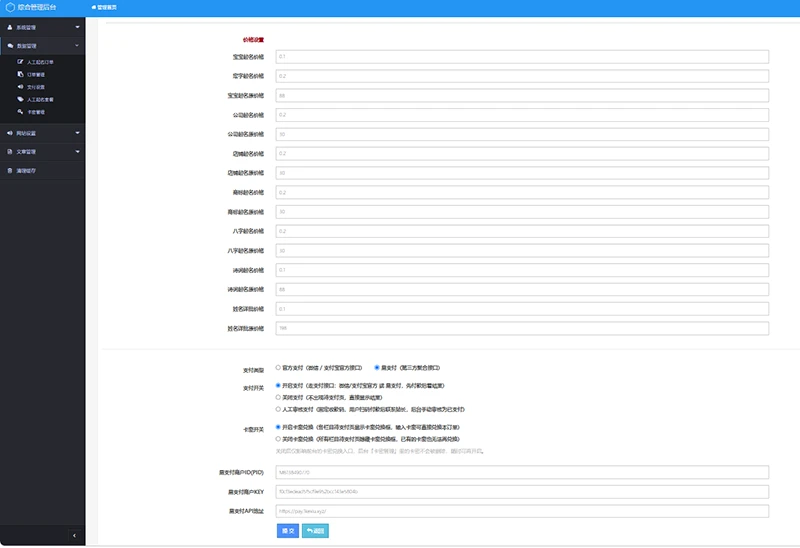This screenshot has height=548, width=800.
Task: Focus the 姓名详批原价格 input field
Action: (522, 328)
